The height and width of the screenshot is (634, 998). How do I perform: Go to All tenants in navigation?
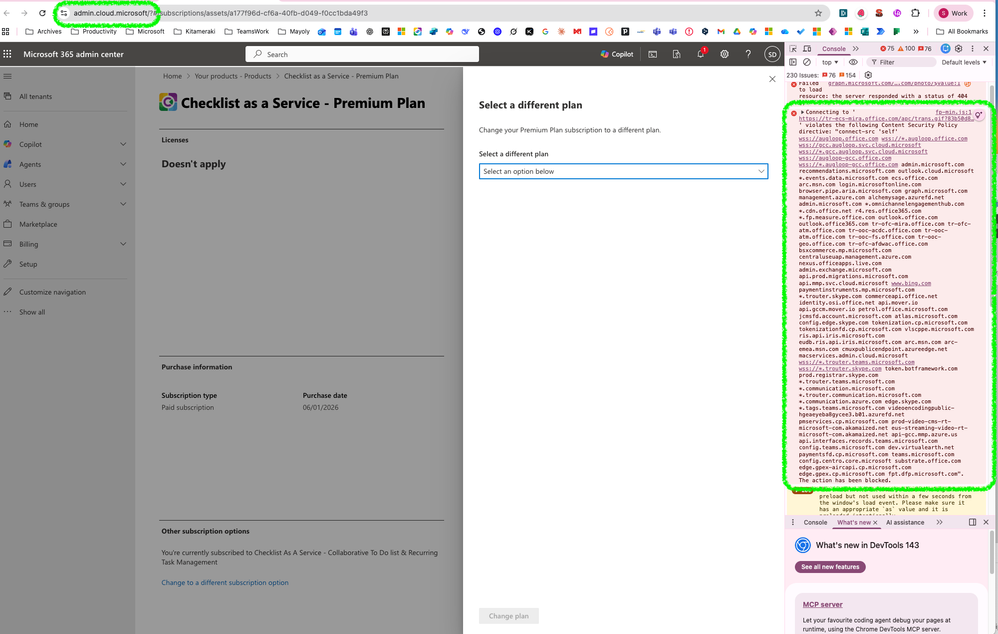[36, 97]
